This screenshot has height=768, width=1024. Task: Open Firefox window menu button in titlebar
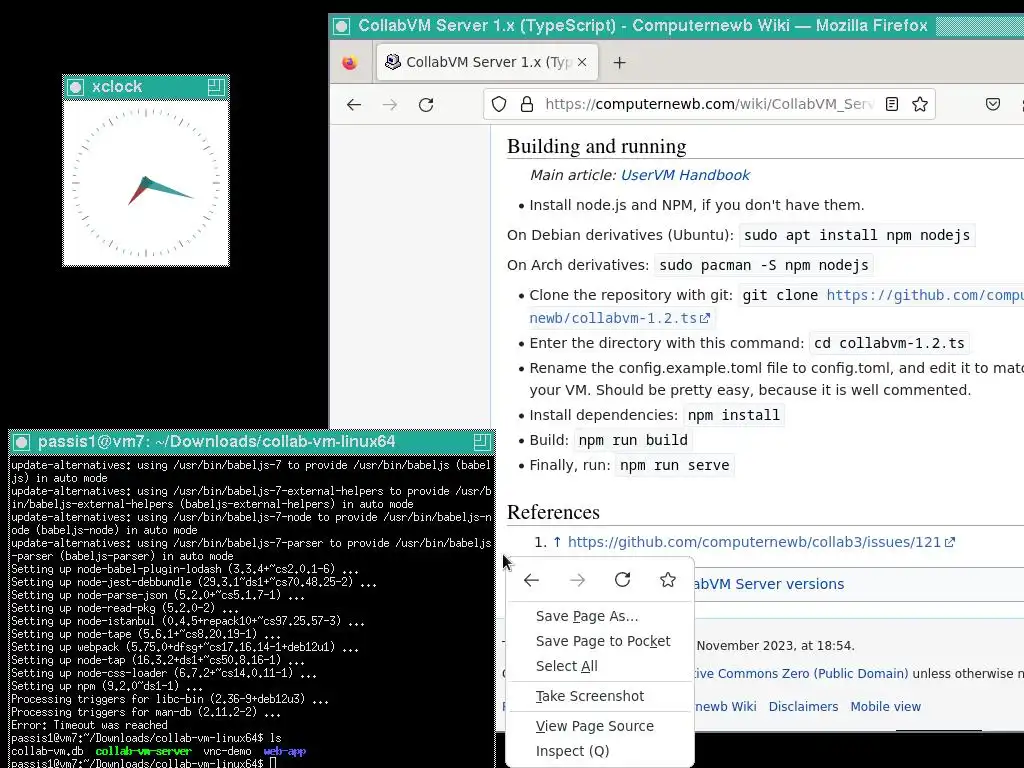pyautogui.click(x=342, y=26)
